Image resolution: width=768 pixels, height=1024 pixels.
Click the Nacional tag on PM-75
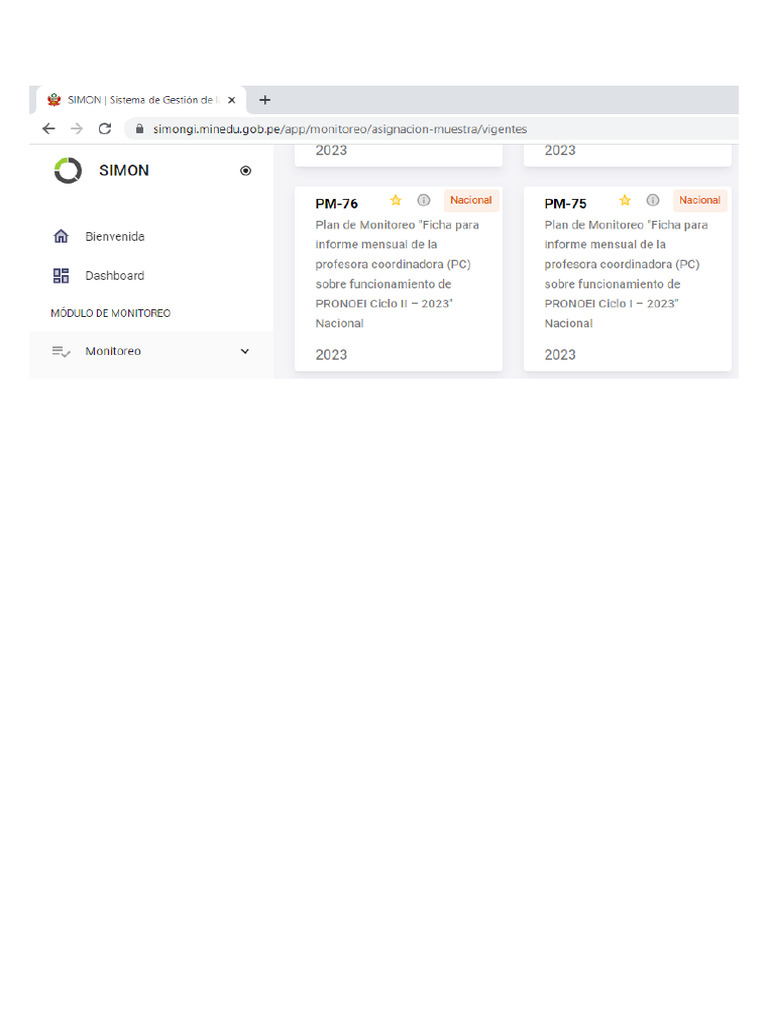[700, 200]
